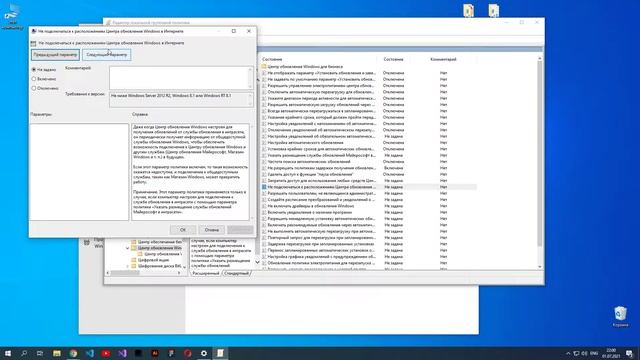Viewport: 640px width, 360px height.
Task: Open Task View on the taskbar
Action: pos(40,353)
